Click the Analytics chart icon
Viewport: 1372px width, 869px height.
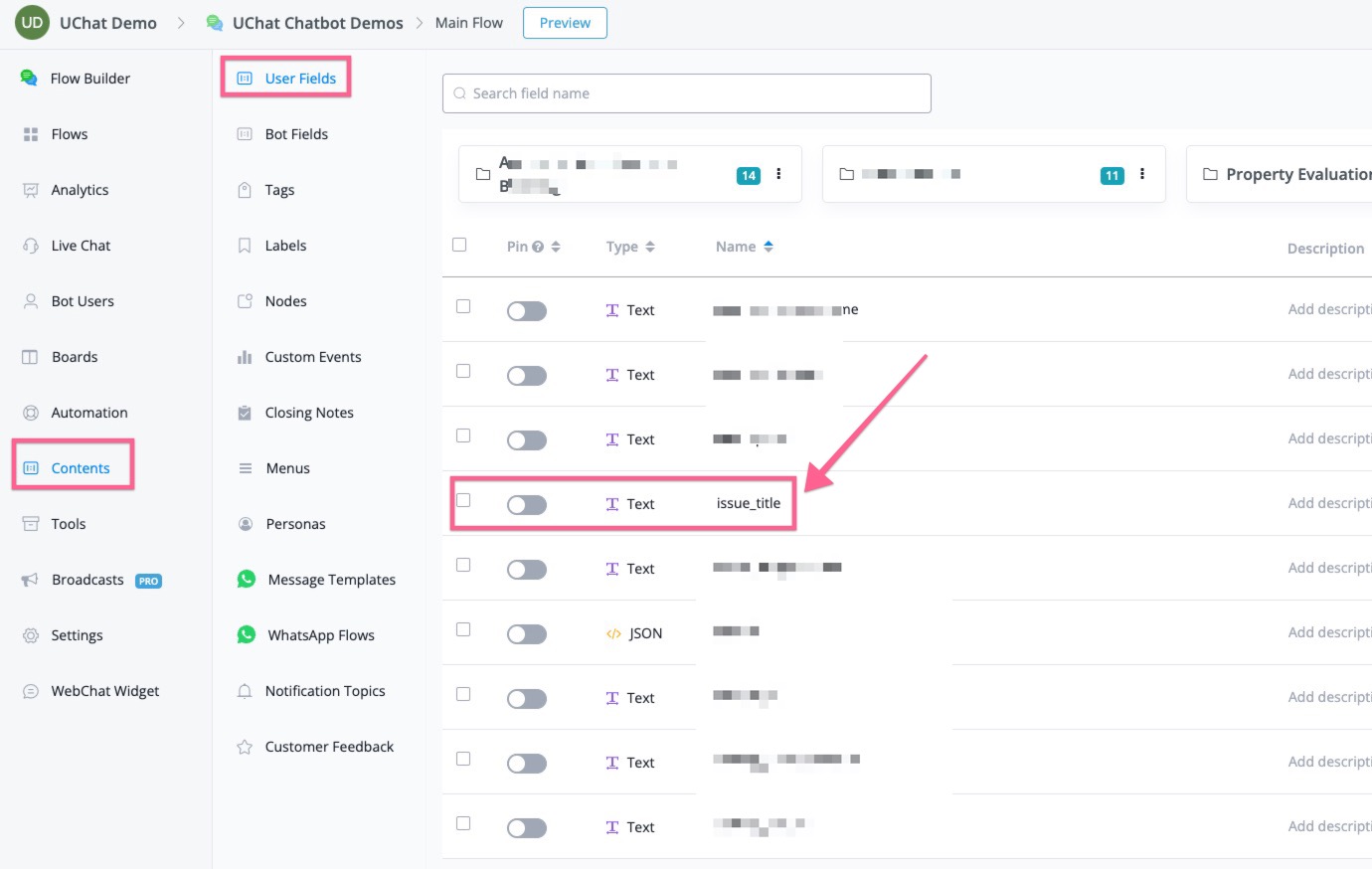pyautogui.click(x=31, y=189)
